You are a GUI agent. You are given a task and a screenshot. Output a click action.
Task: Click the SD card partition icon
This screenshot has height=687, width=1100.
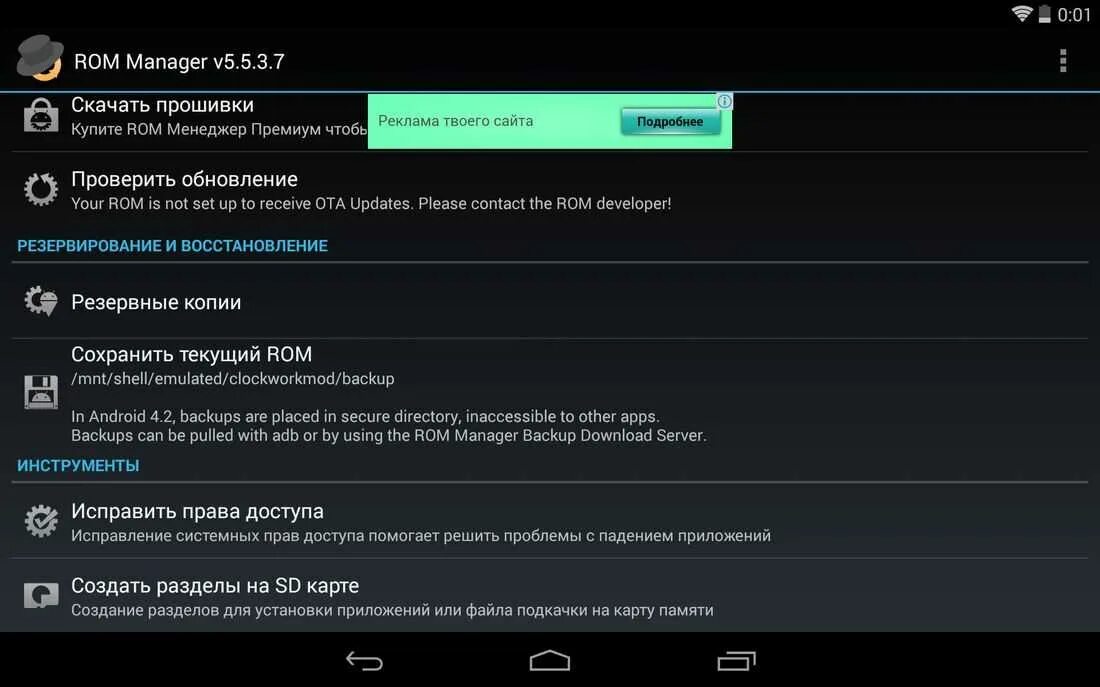pos(41,596)
